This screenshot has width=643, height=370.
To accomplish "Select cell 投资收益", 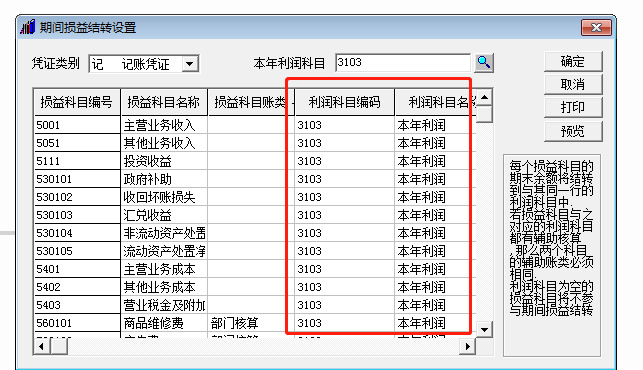I will (164, 161).
